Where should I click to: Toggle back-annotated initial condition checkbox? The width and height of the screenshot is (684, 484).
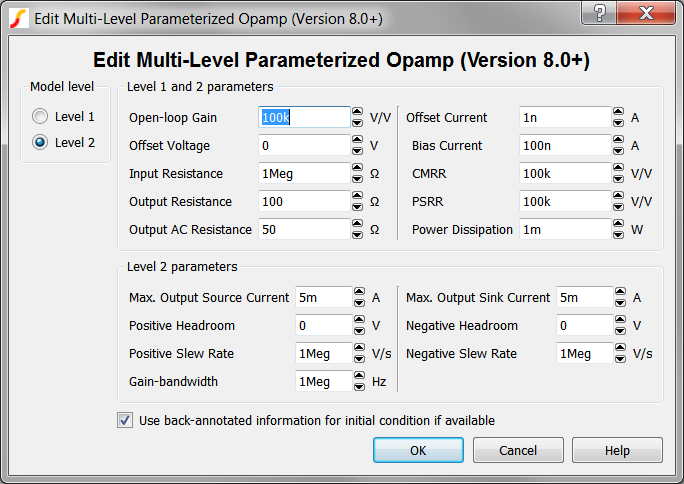pos(125,420)
